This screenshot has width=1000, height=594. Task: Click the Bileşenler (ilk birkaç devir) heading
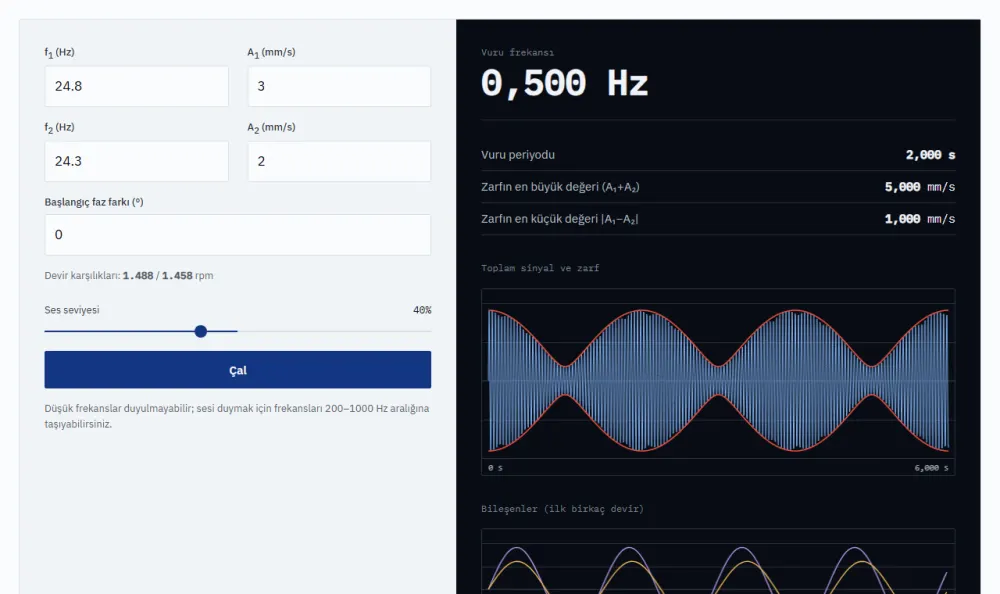tap(562, 509)
